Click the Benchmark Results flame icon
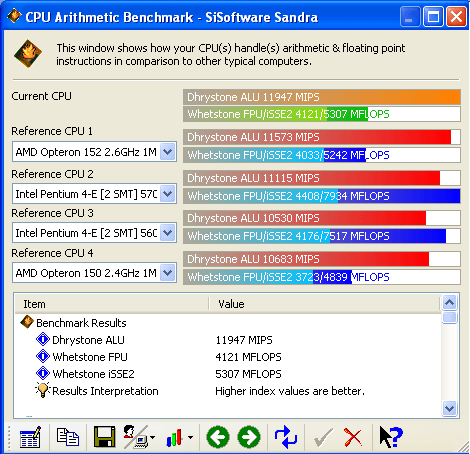Screen dimensions: 470x454 coord(27,322)
